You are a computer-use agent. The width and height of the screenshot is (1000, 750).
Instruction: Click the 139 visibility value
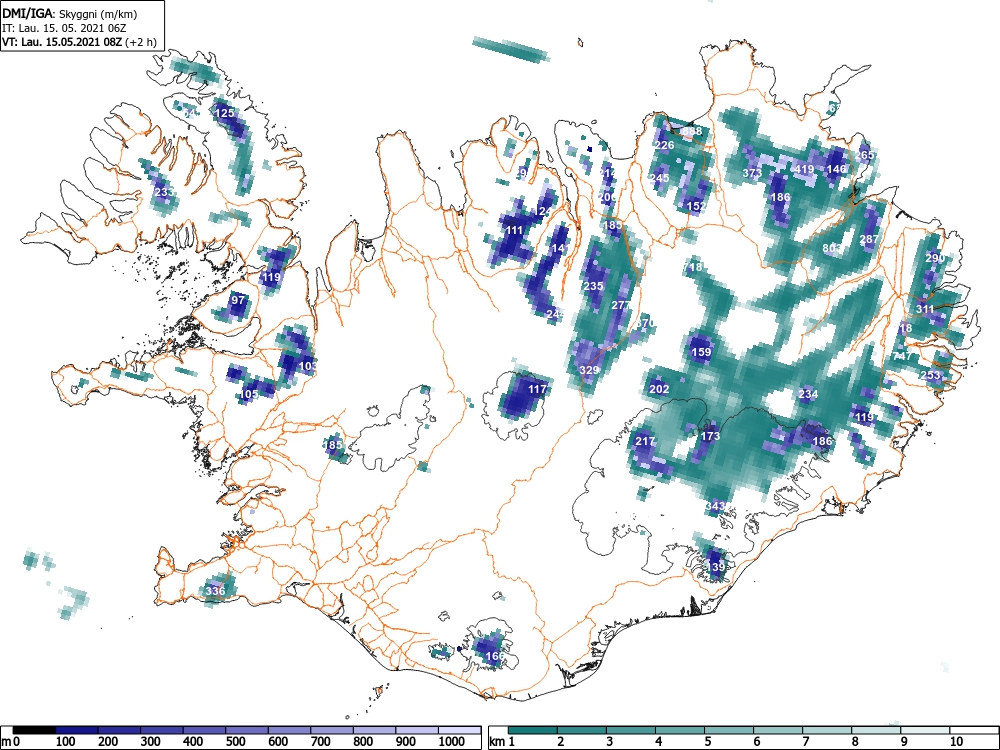click(x=716, y=567)
